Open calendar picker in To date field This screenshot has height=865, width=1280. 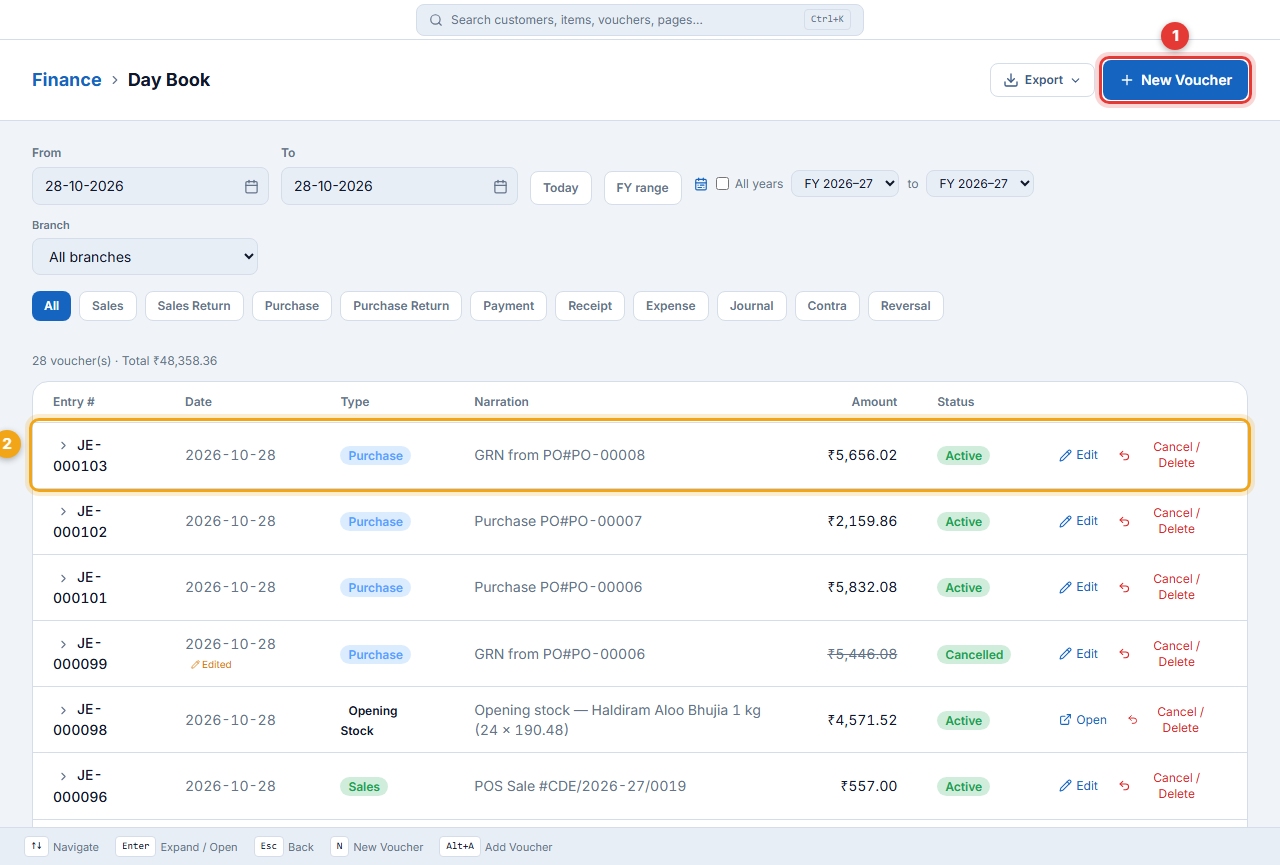click(x=500, y=186)
